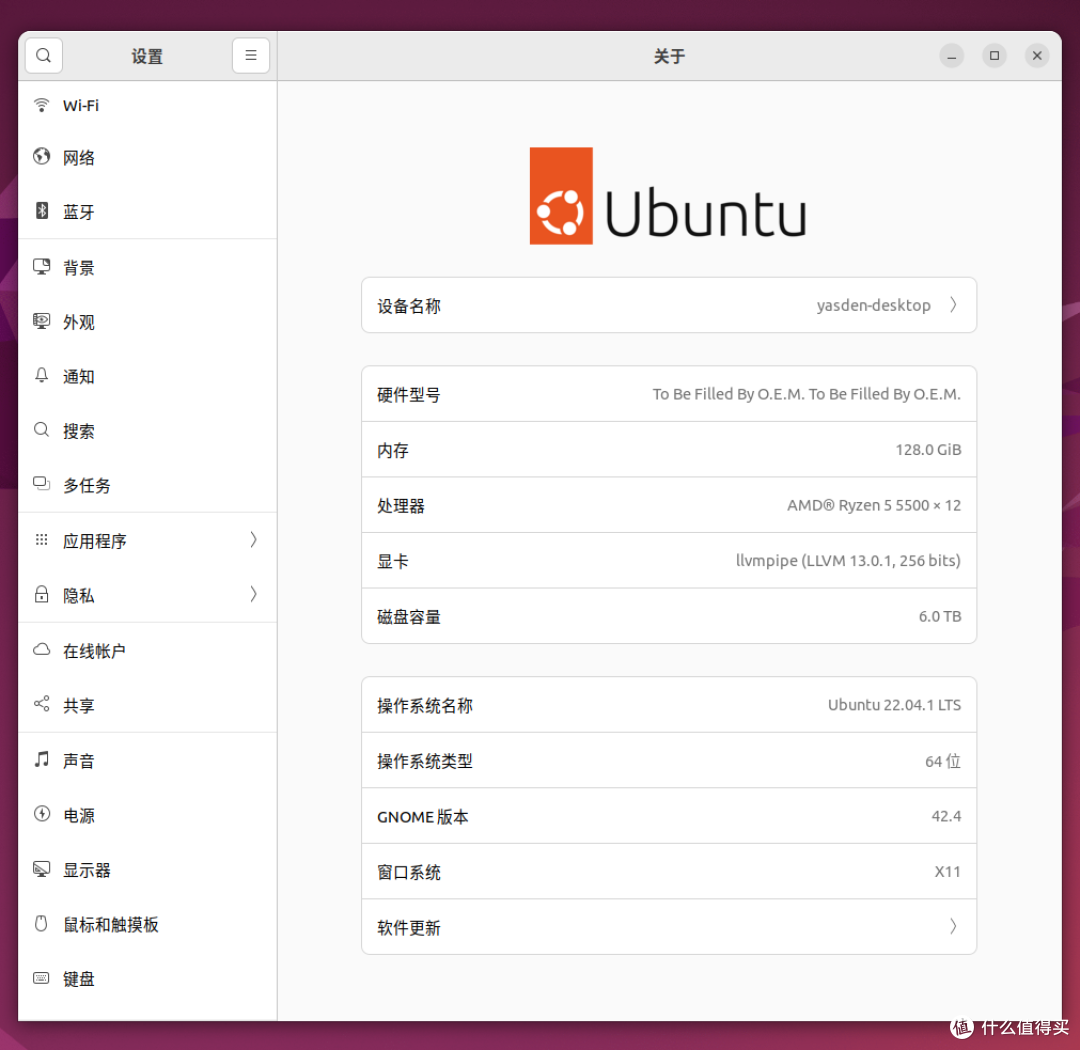Open the 键盘 keyboard icon entry

(42, 978)
